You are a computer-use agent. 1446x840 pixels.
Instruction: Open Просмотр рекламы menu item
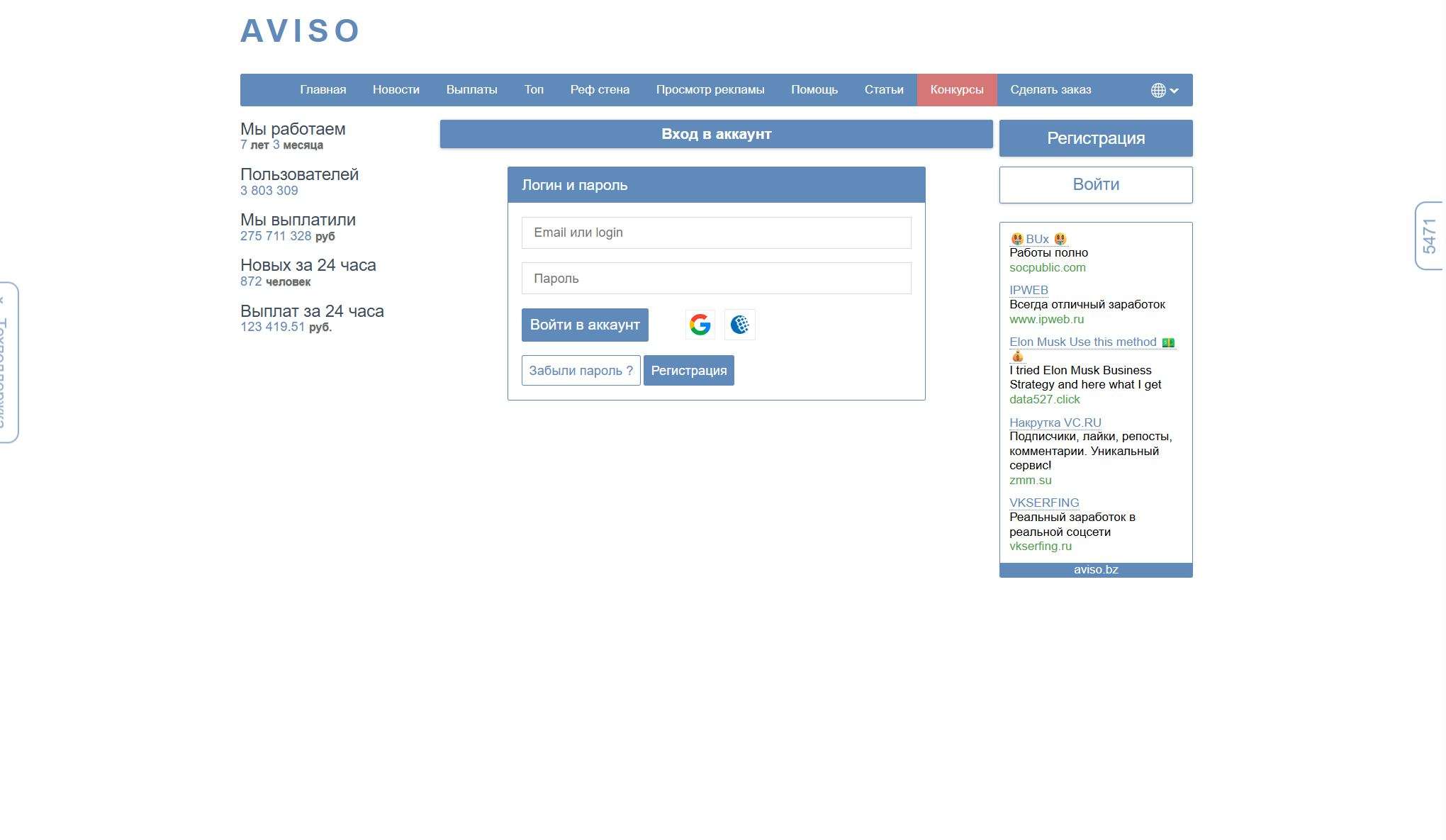coord(710,90)
